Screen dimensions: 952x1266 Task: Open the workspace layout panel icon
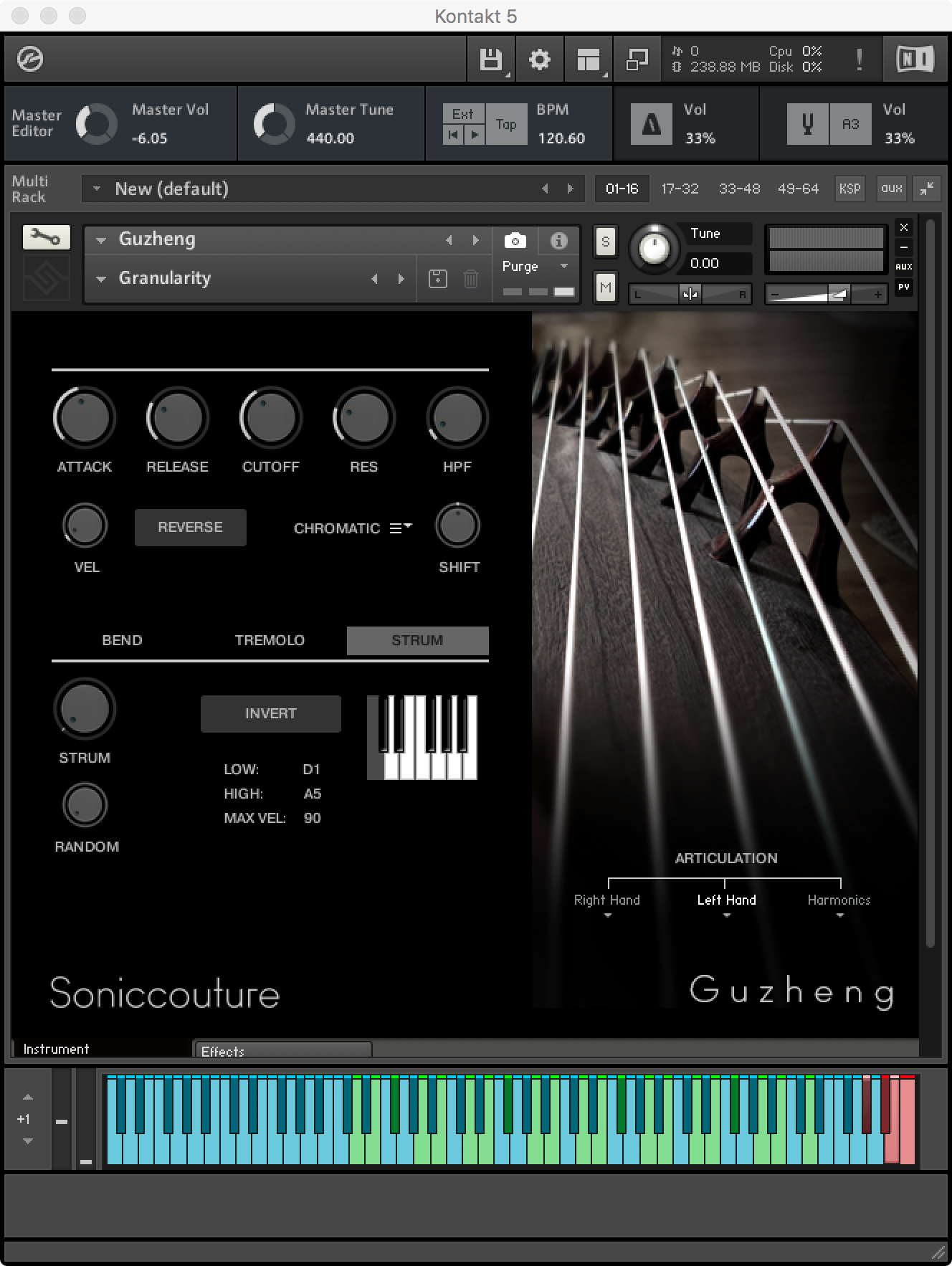tap(589, 60)
